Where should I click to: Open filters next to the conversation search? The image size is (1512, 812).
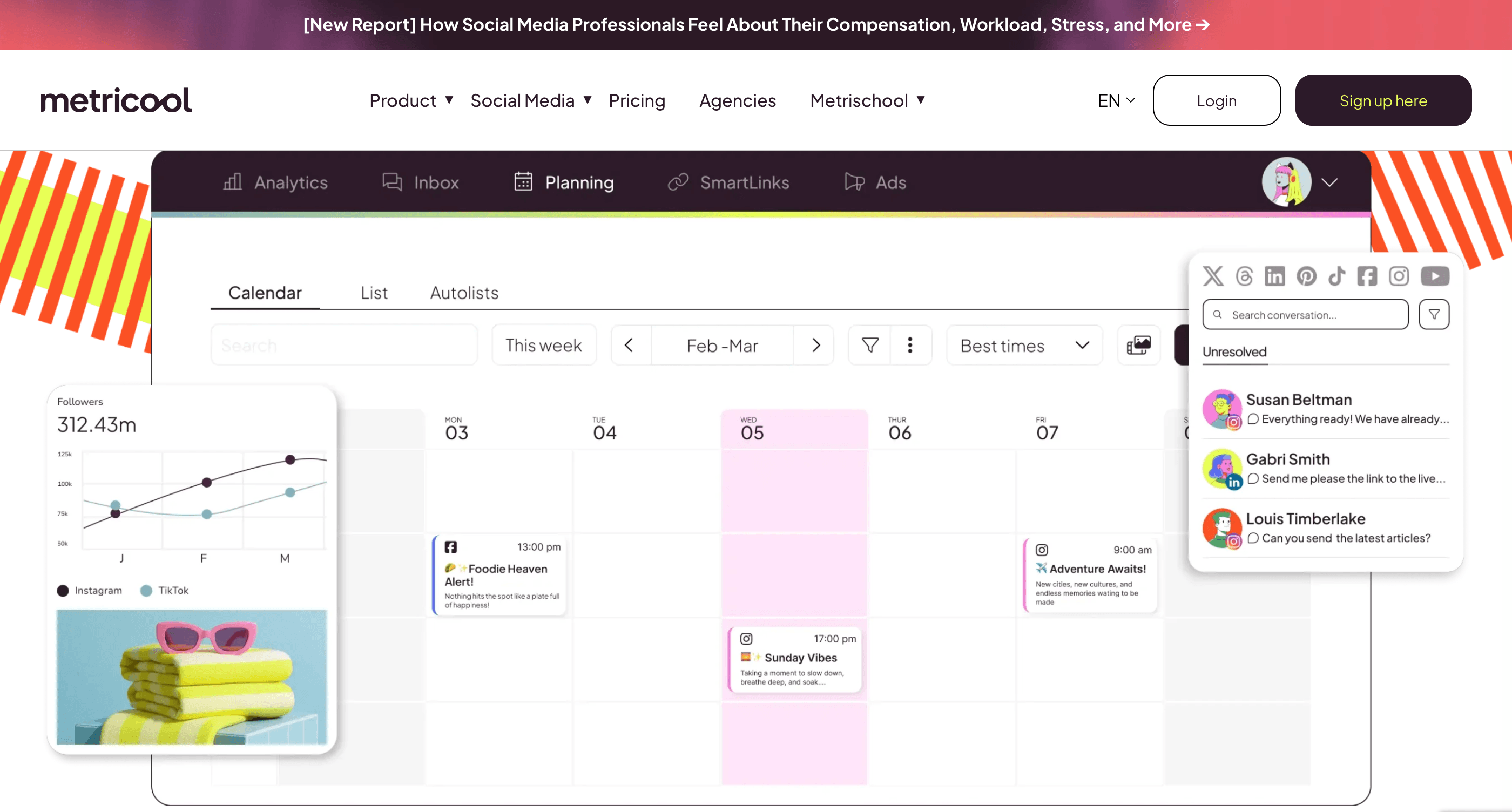1434,314
